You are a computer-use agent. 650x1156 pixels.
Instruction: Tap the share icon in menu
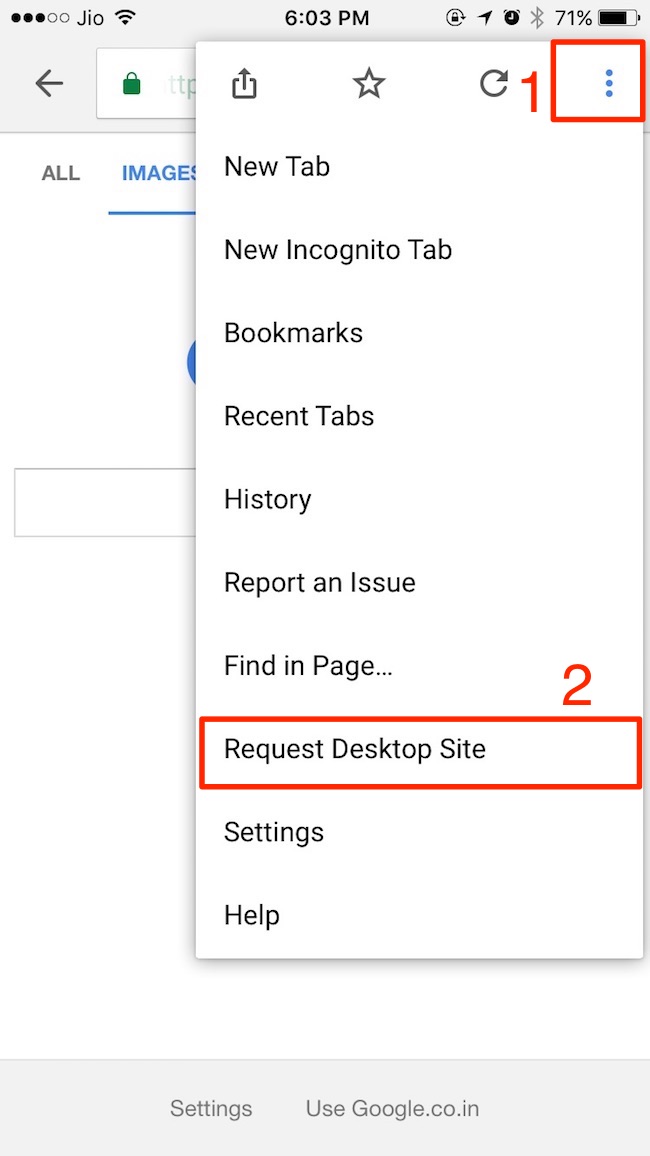[244, 84]
